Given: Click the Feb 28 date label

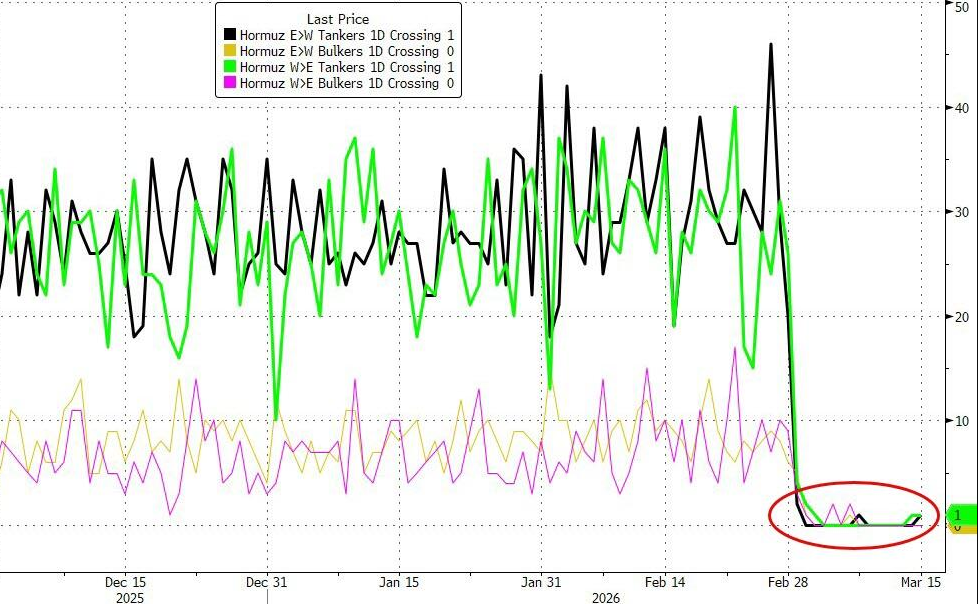Looking at the screenshot, I should pos(788,582).
